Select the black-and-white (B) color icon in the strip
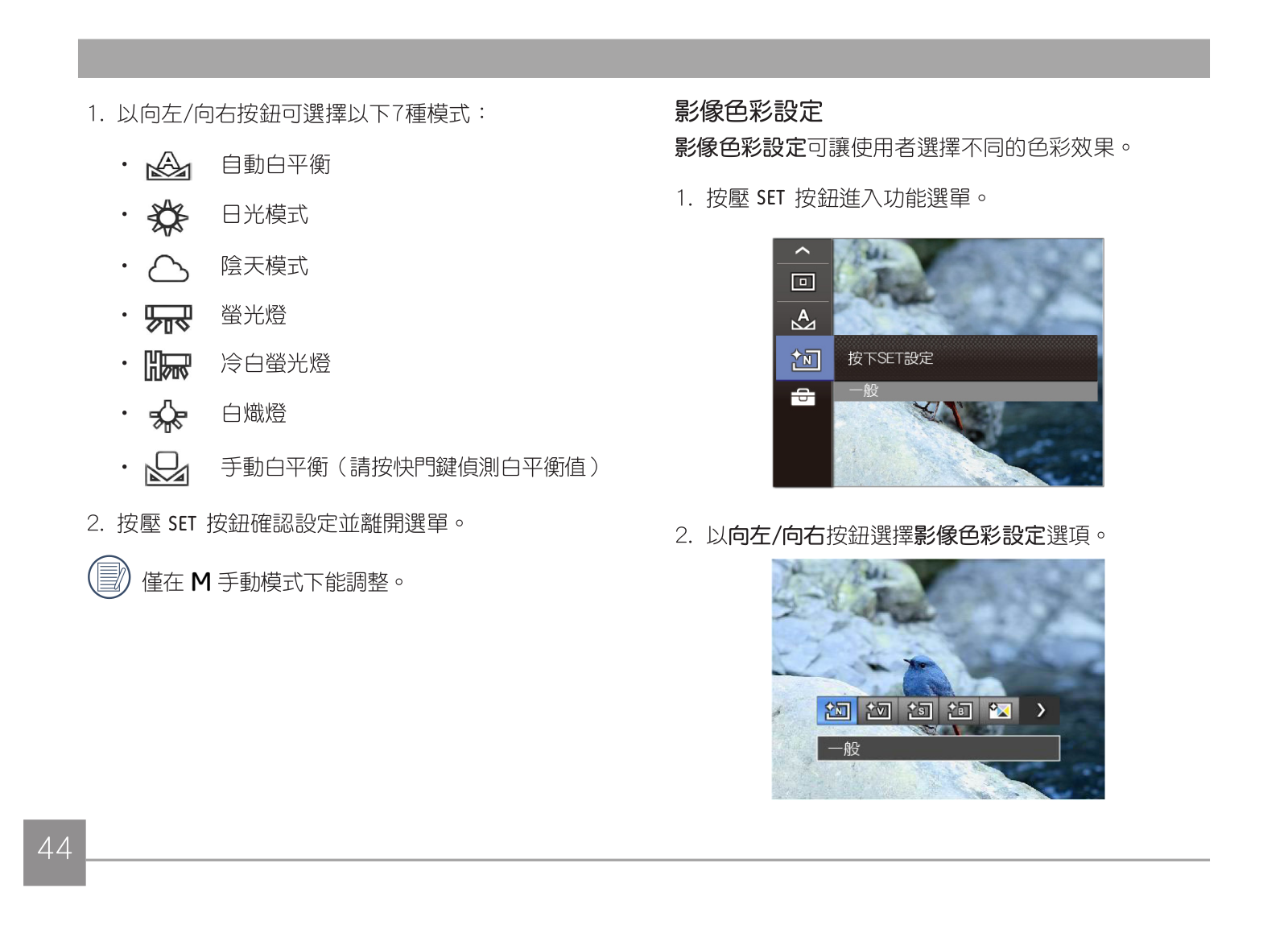1288x937 pixels. pyautogui.click(x=960, y=711)
